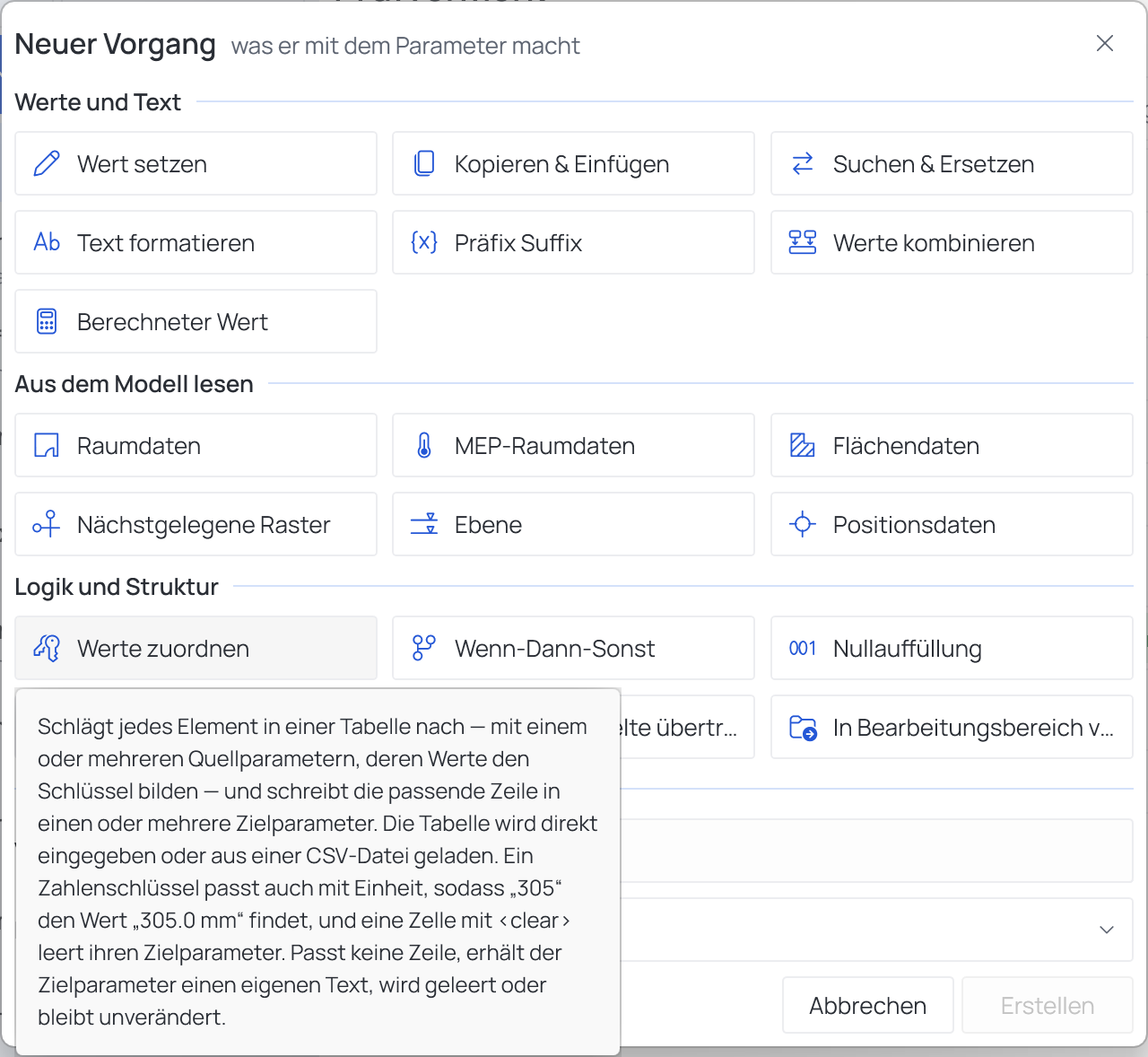Click the thermometer icon for MEP-Raumdaten

click(x=424, y=445)
